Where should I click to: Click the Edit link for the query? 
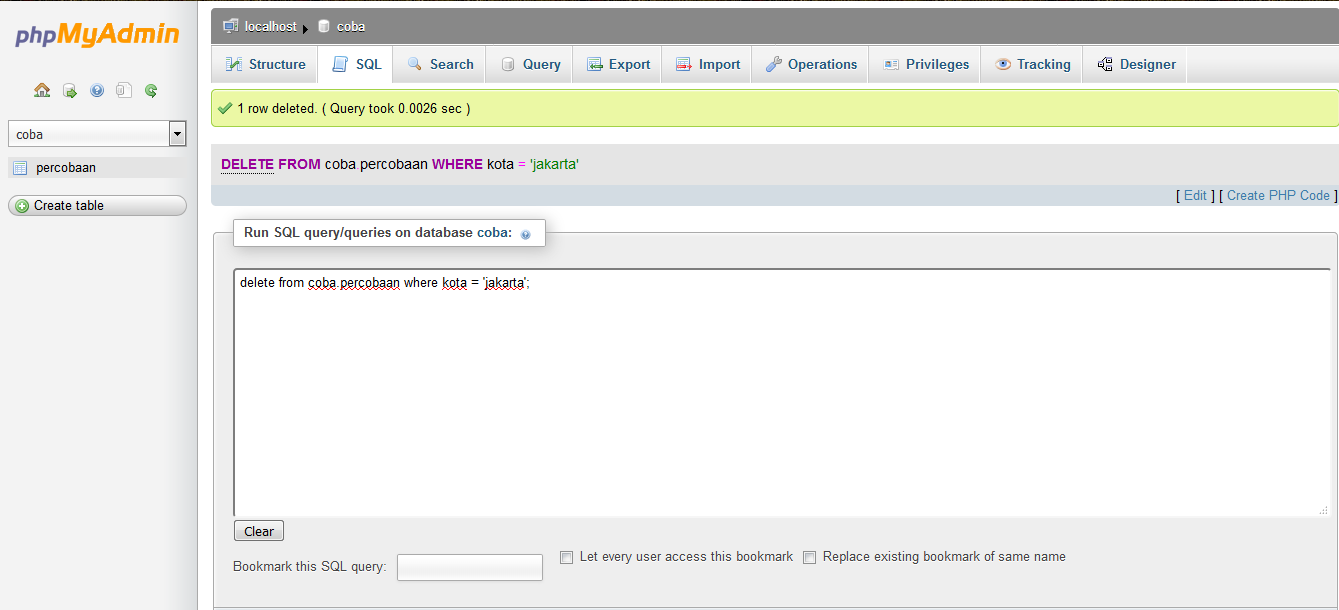1195,196
